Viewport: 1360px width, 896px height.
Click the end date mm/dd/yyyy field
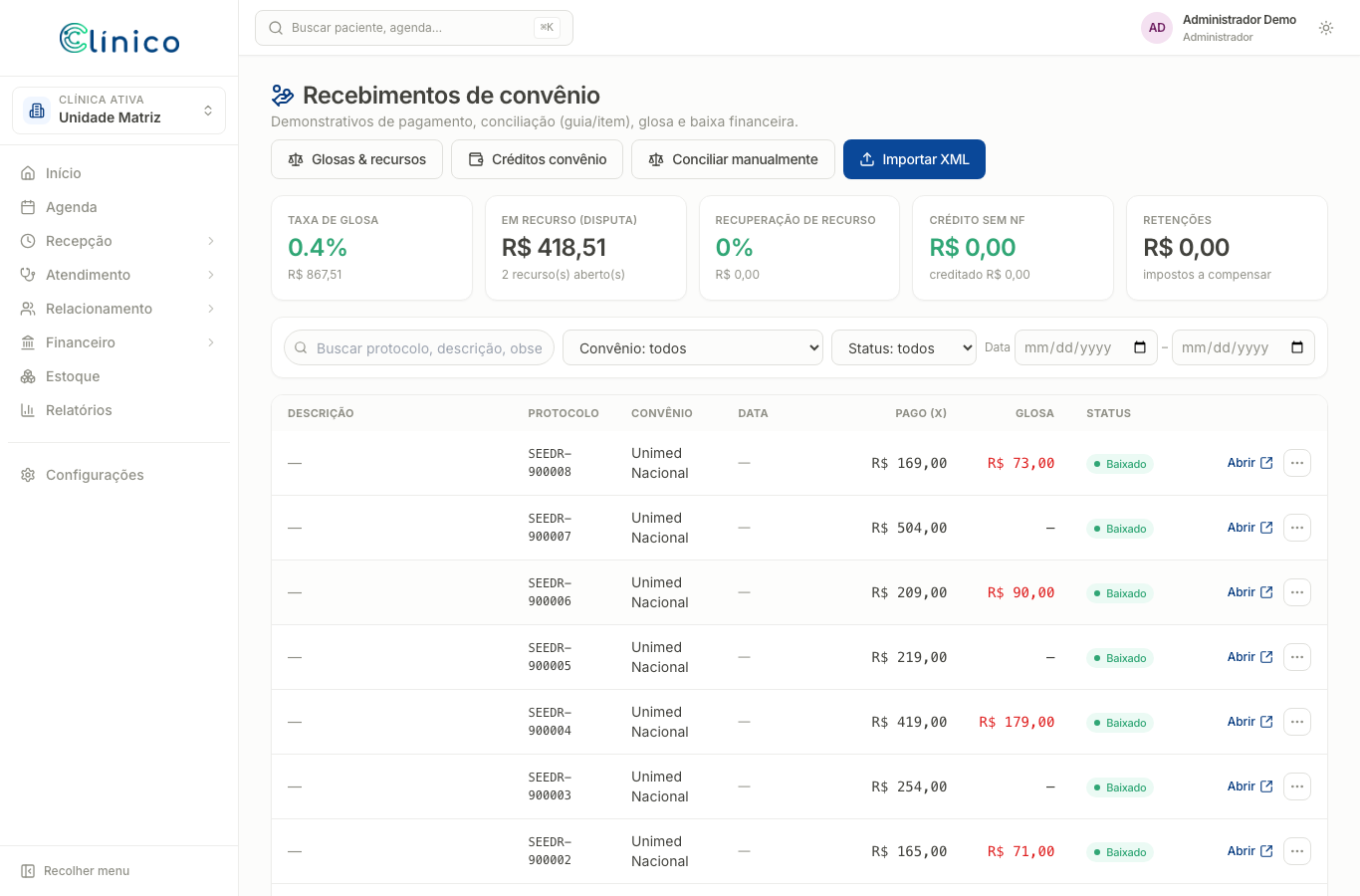(1244, 347)
